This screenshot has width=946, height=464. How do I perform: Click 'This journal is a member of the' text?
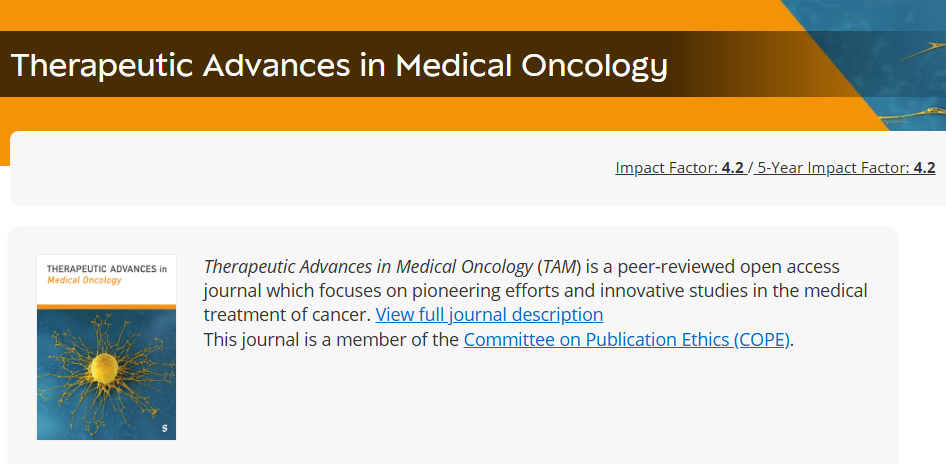[331, 339]
